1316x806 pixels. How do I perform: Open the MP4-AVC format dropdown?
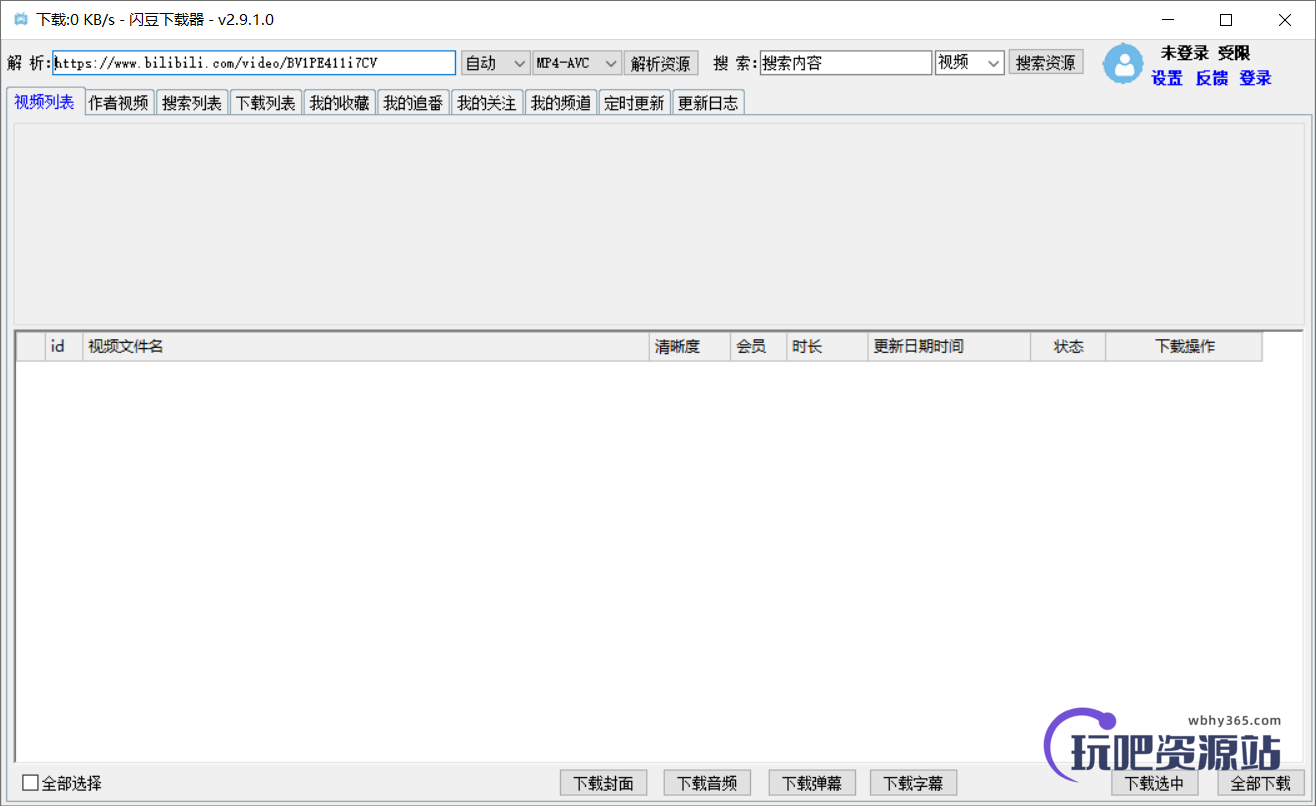coord(577,63)
